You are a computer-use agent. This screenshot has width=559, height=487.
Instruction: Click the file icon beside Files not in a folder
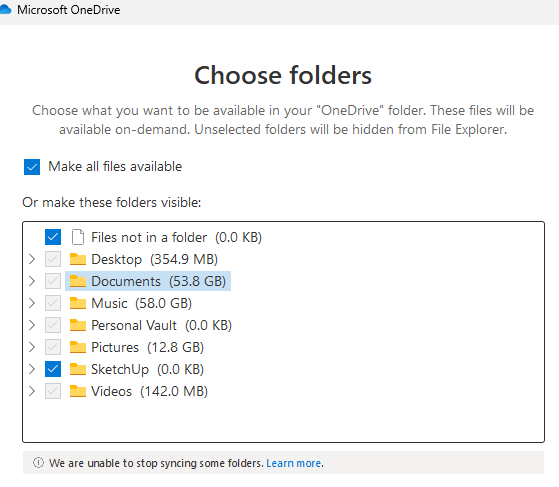[78, 237]
